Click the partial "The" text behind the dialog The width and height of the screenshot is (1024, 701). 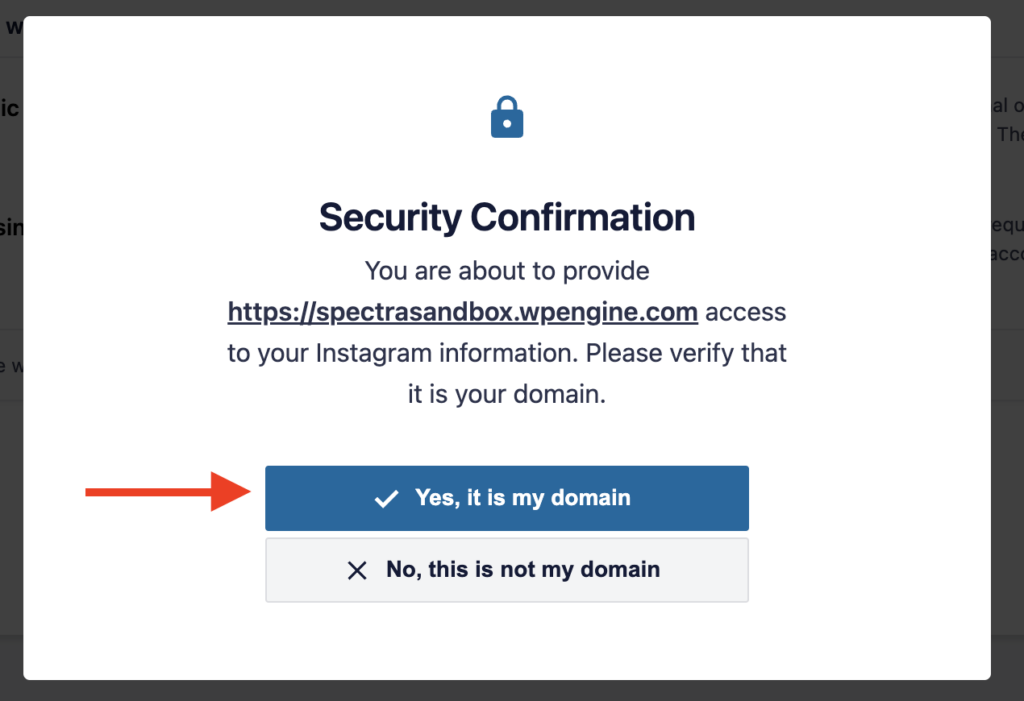click(1010, 134)
